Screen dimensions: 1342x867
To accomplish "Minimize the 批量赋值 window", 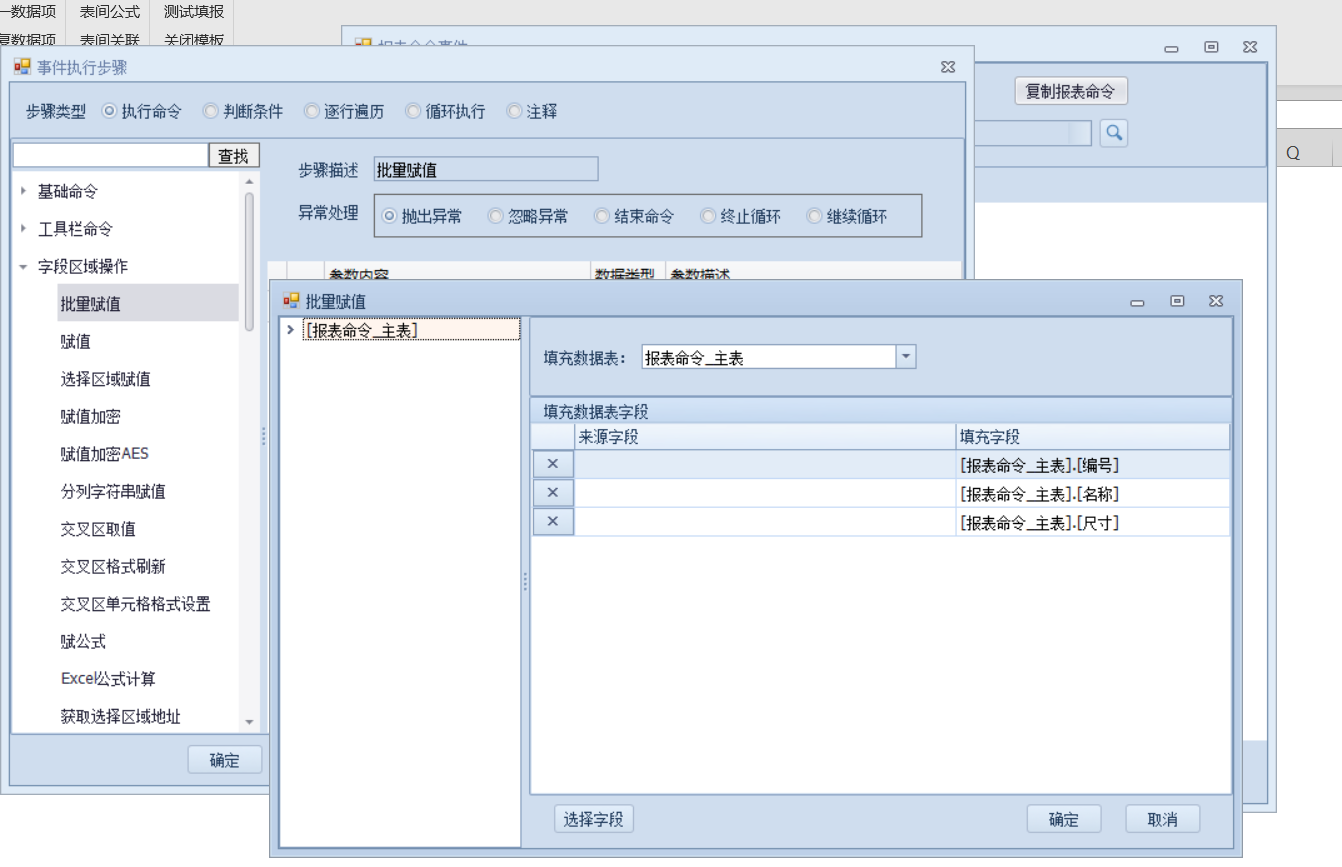I will [1139, 301].
